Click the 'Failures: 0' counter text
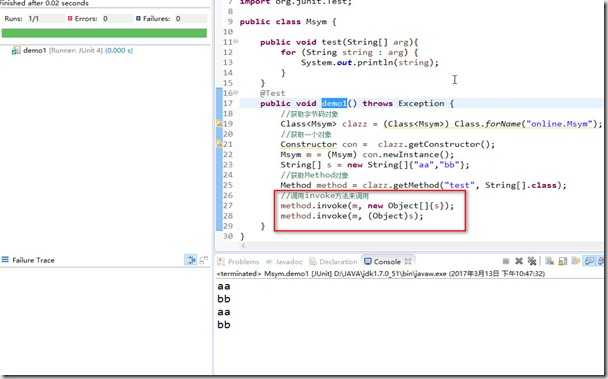The width and height of the screenshot is (608, 379). coord(162,18)
